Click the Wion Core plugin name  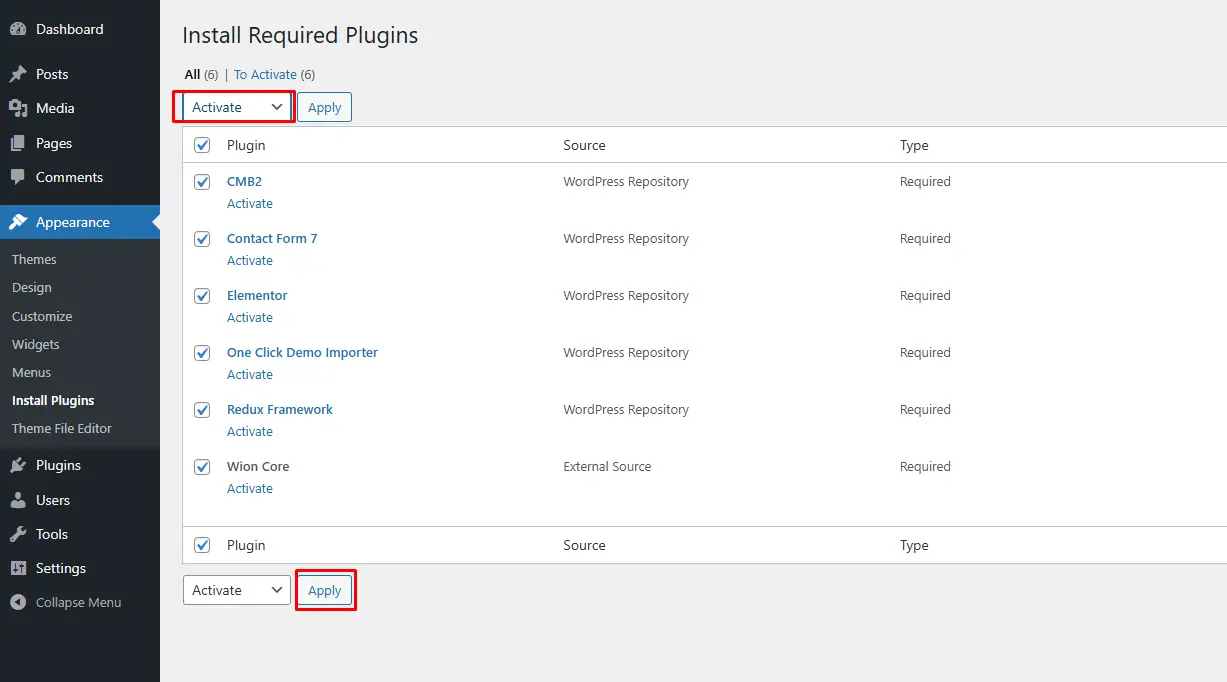258,467
